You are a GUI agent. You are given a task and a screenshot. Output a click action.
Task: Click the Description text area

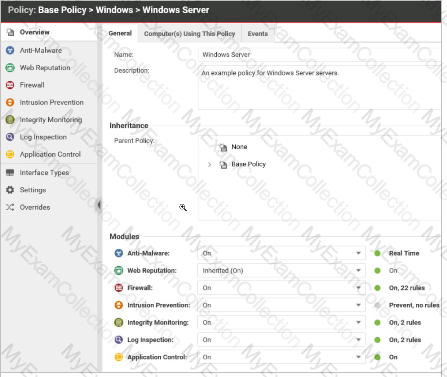[x=319, y=87]
